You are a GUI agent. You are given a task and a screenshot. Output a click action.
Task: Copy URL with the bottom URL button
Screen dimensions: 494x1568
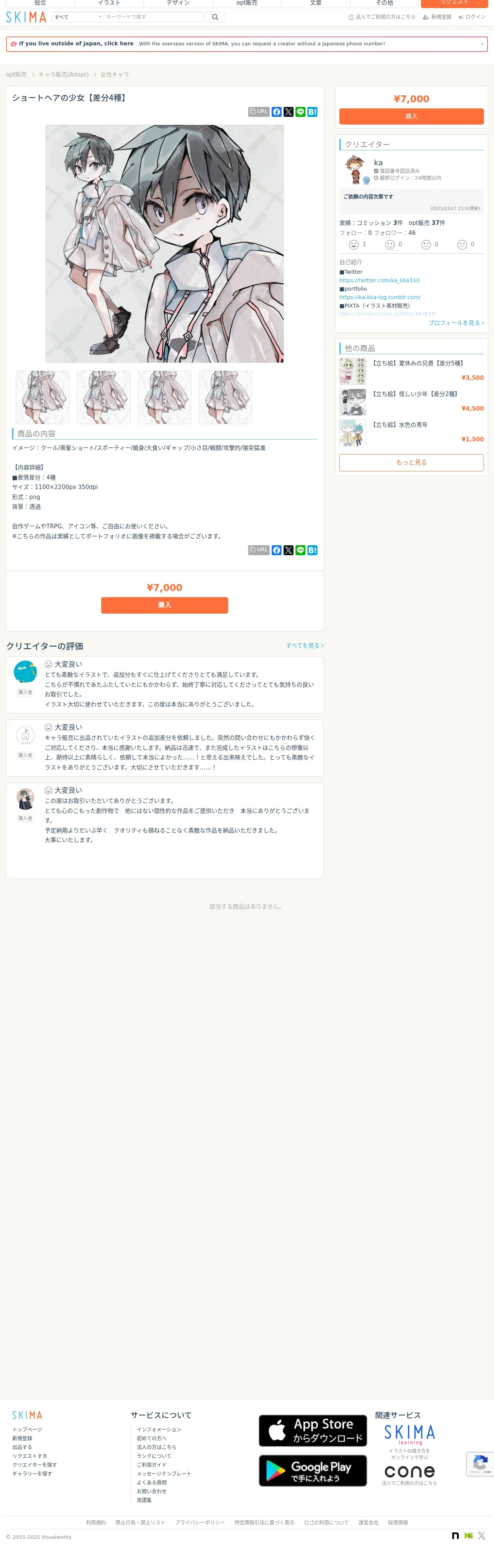259,550
